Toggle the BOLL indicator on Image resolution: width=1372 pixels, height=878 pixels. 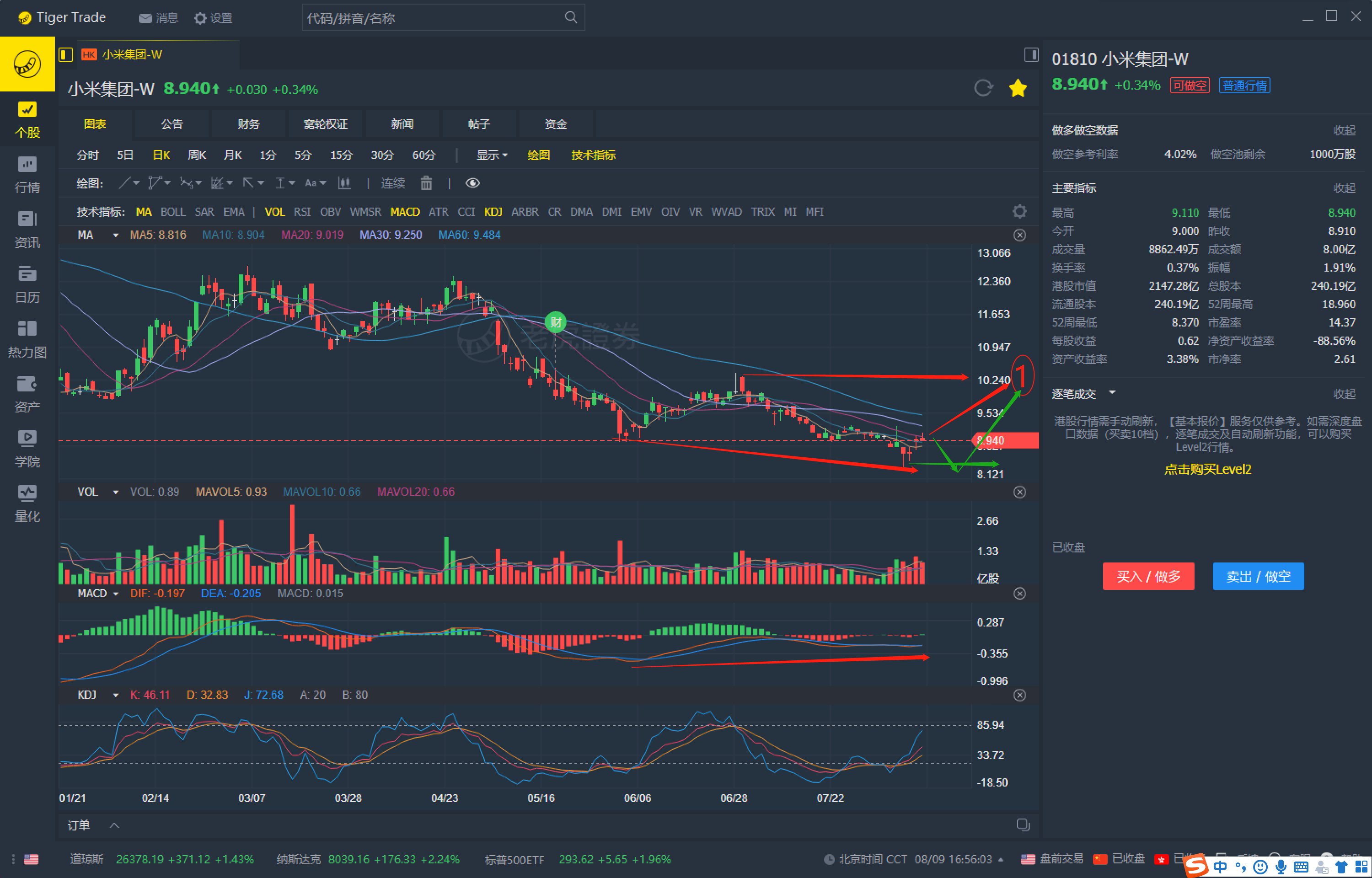(x=173, y=212)
